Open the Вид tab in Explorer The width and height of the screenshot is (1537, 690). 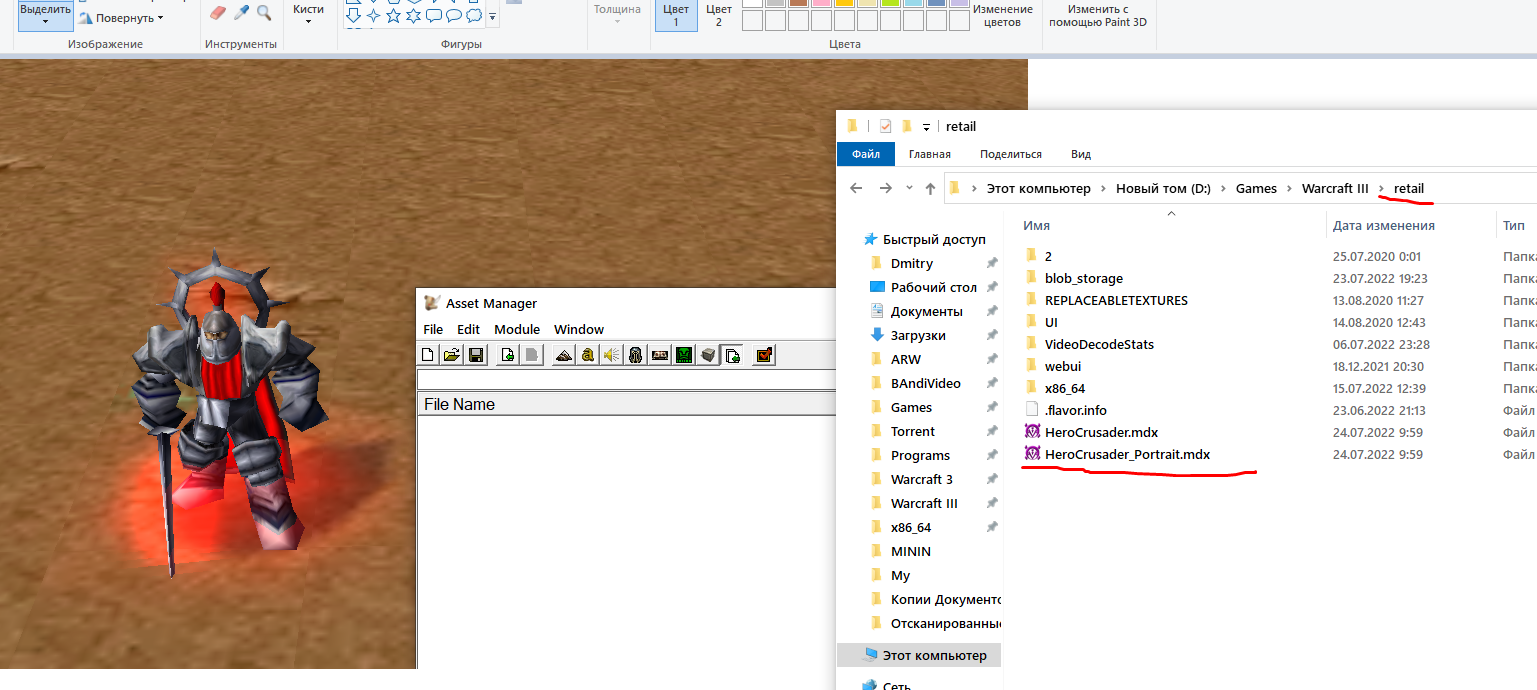[1081, 154]
